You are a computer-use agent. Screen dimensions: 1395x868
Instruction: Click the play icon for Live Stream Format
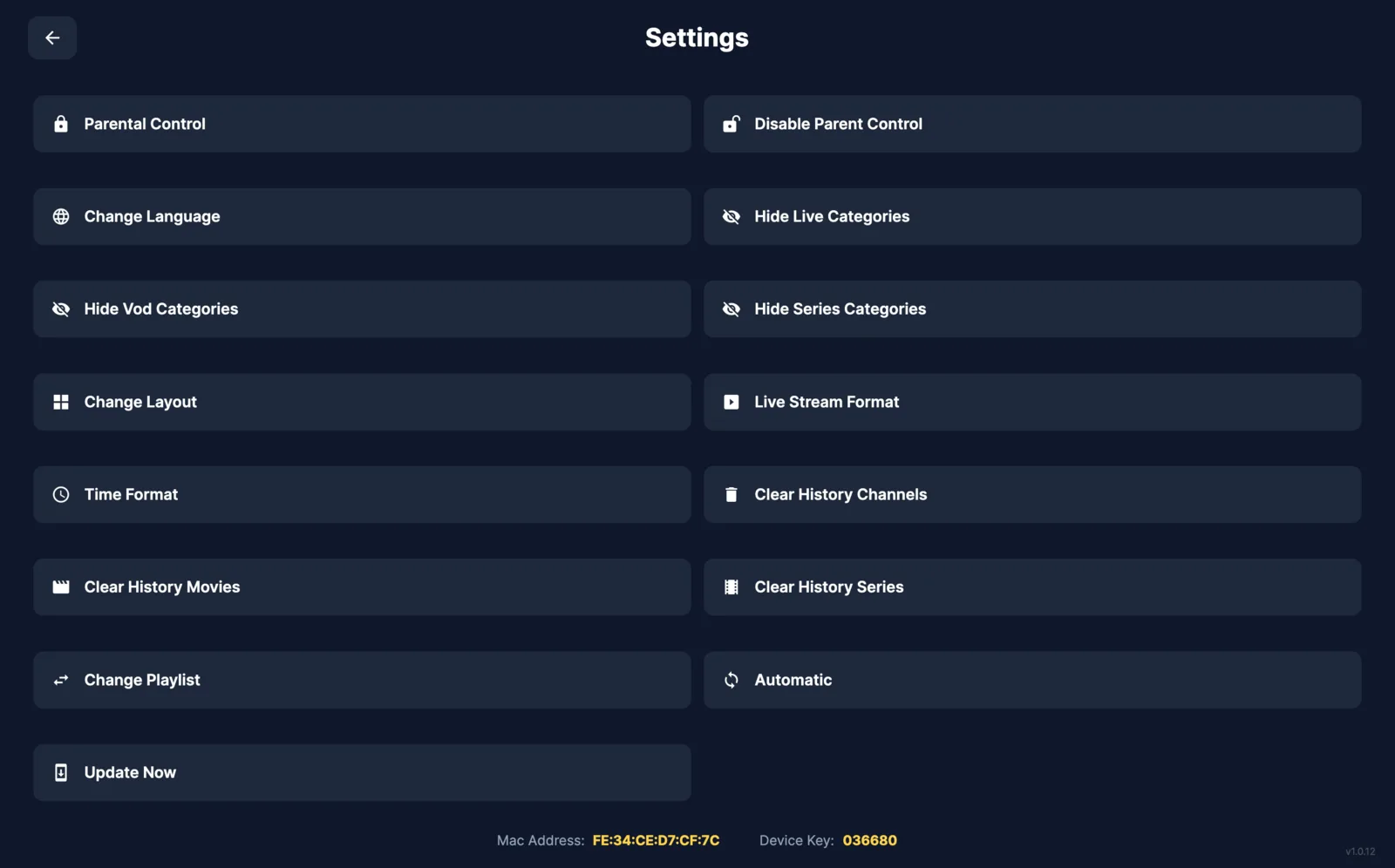(732, 402)
